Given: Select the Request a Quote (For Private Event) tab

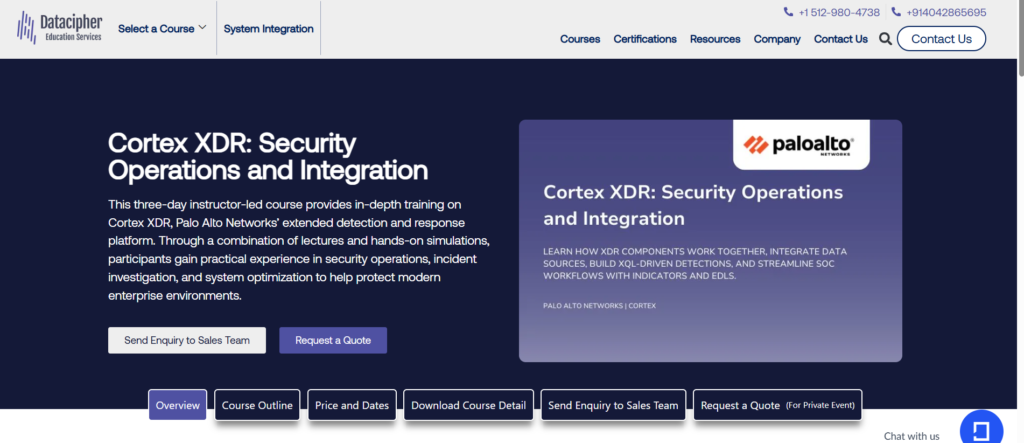Looking at the screenshot, I should pos(778,405).
